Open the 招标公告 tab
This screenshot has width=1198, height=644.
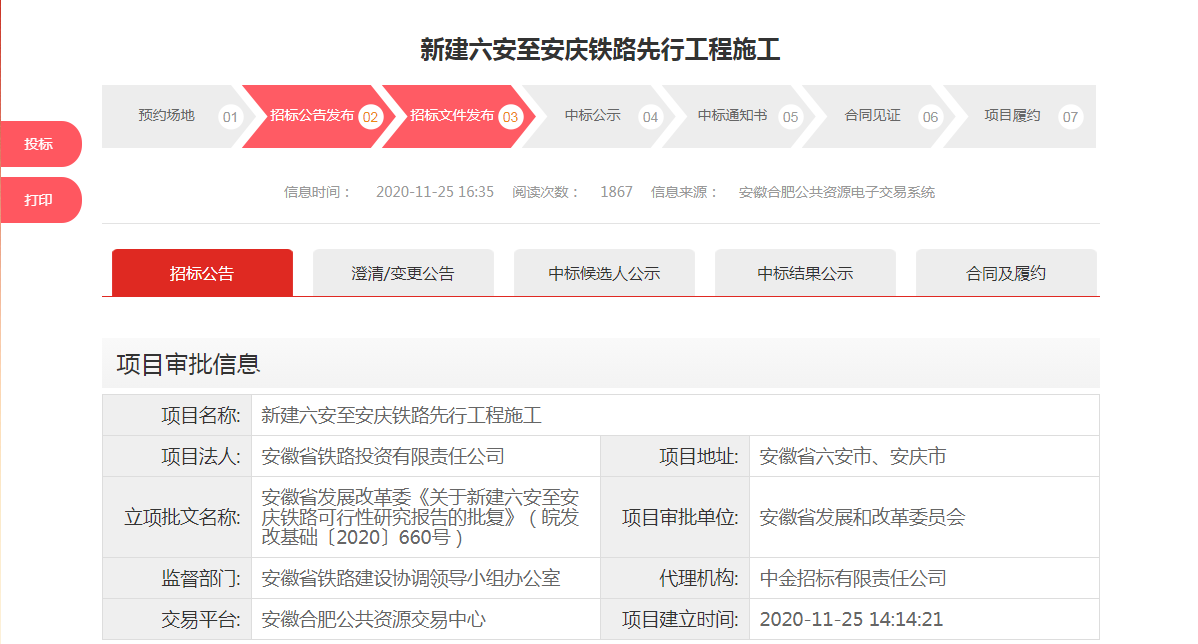202,273
